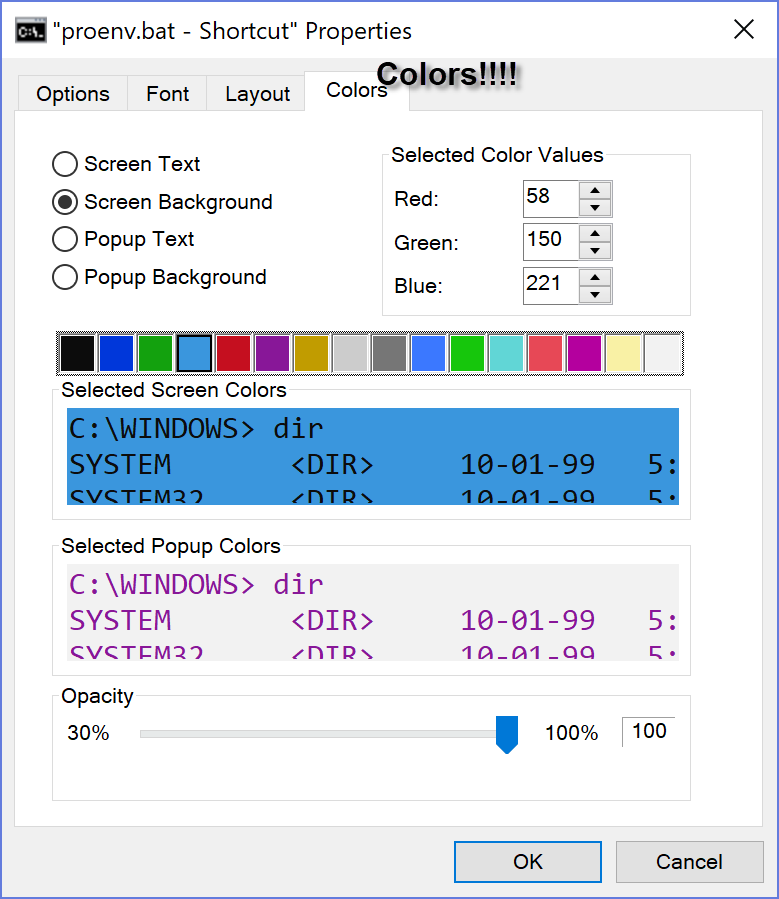Increase the Green value with up arrow
779x899 pixels.
coord(595,233)
